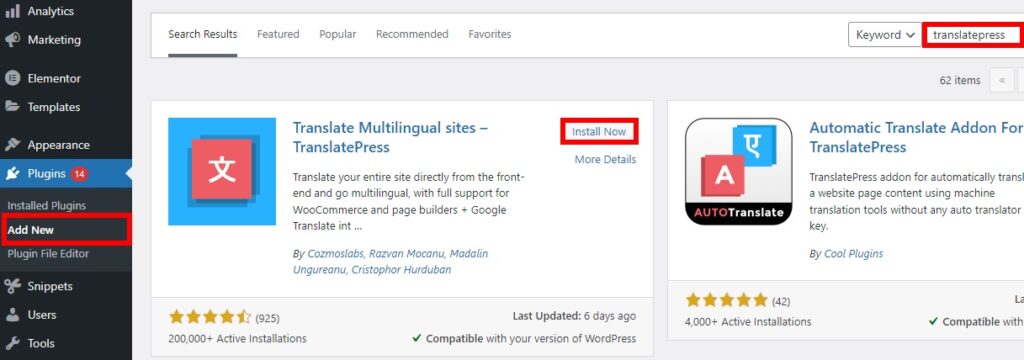Click the AutoTranslate addon logo thumbnail

[x=739, y=171]
